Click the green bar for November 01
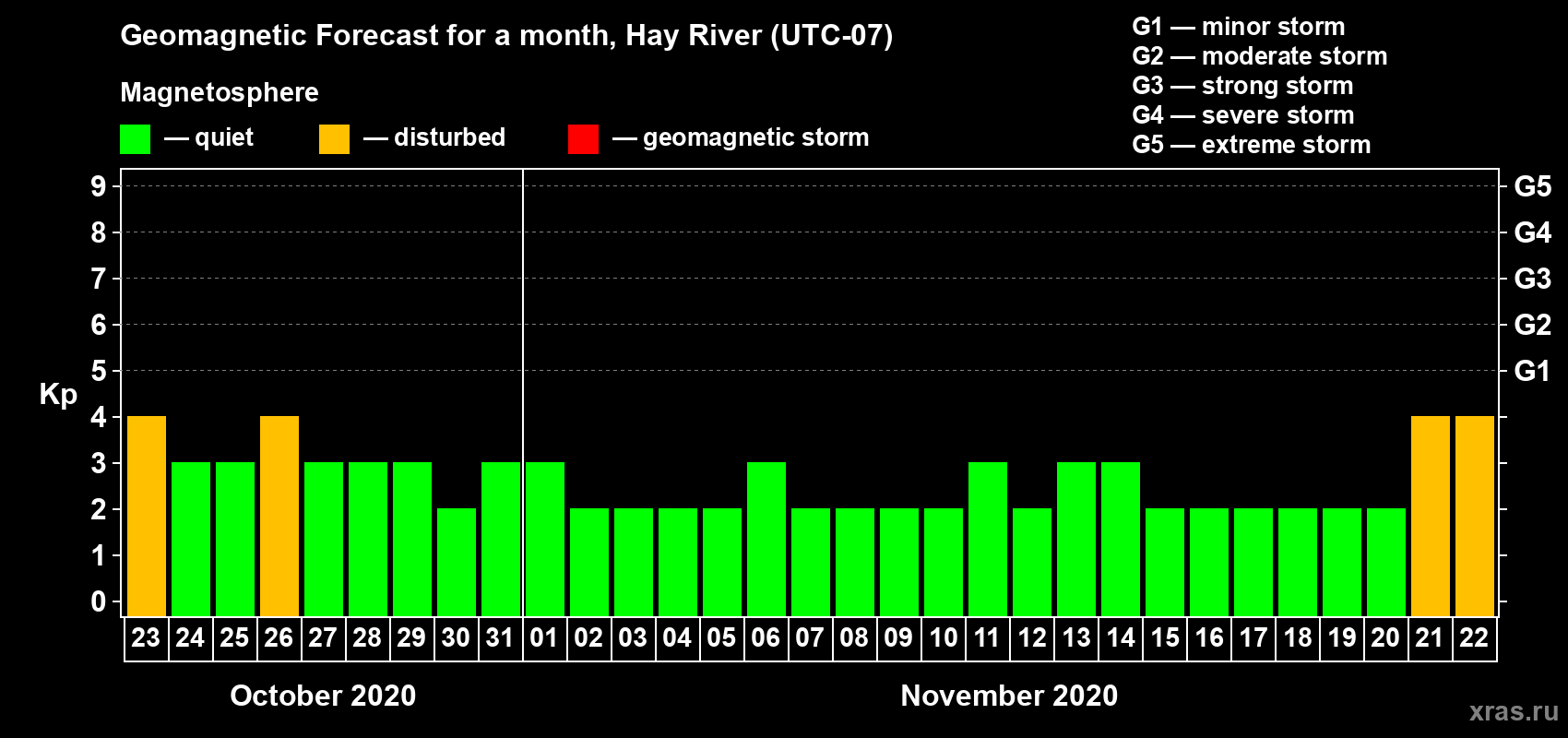Viewport: 1568px width, 738px height. click(545, 539)
